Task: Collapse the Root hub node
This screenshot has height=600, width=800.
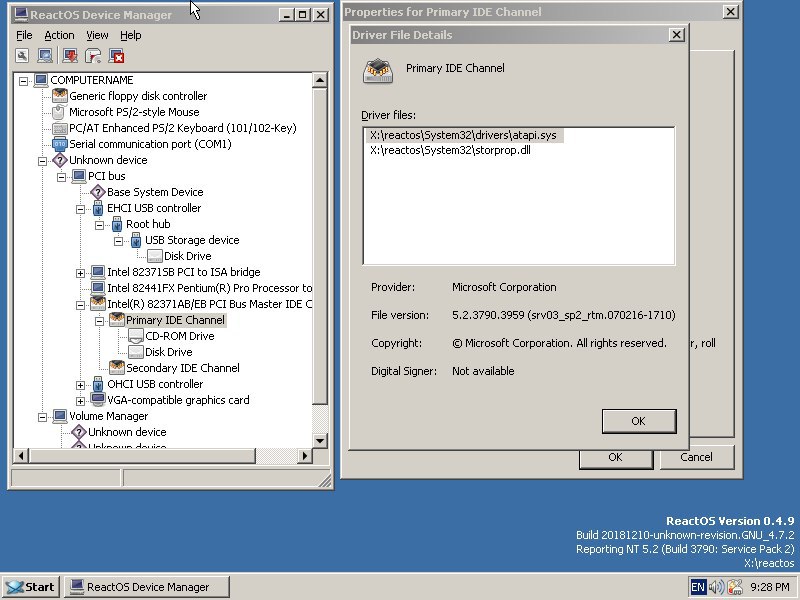Action: [x=99, y=224]
